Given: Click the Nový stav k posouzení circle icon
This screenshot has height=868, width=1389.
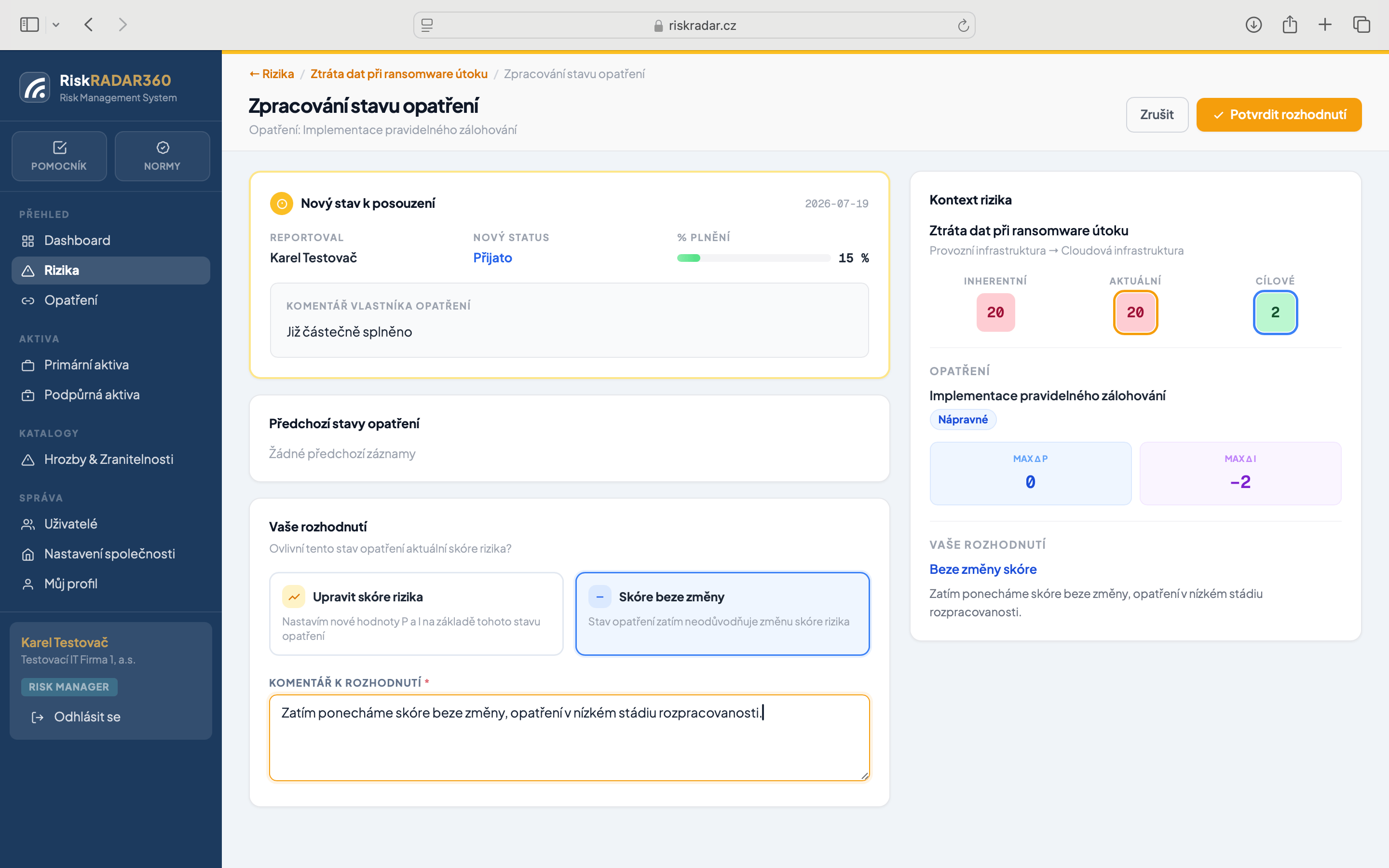Looking at the screenshot, I should (x=281, y=204).
